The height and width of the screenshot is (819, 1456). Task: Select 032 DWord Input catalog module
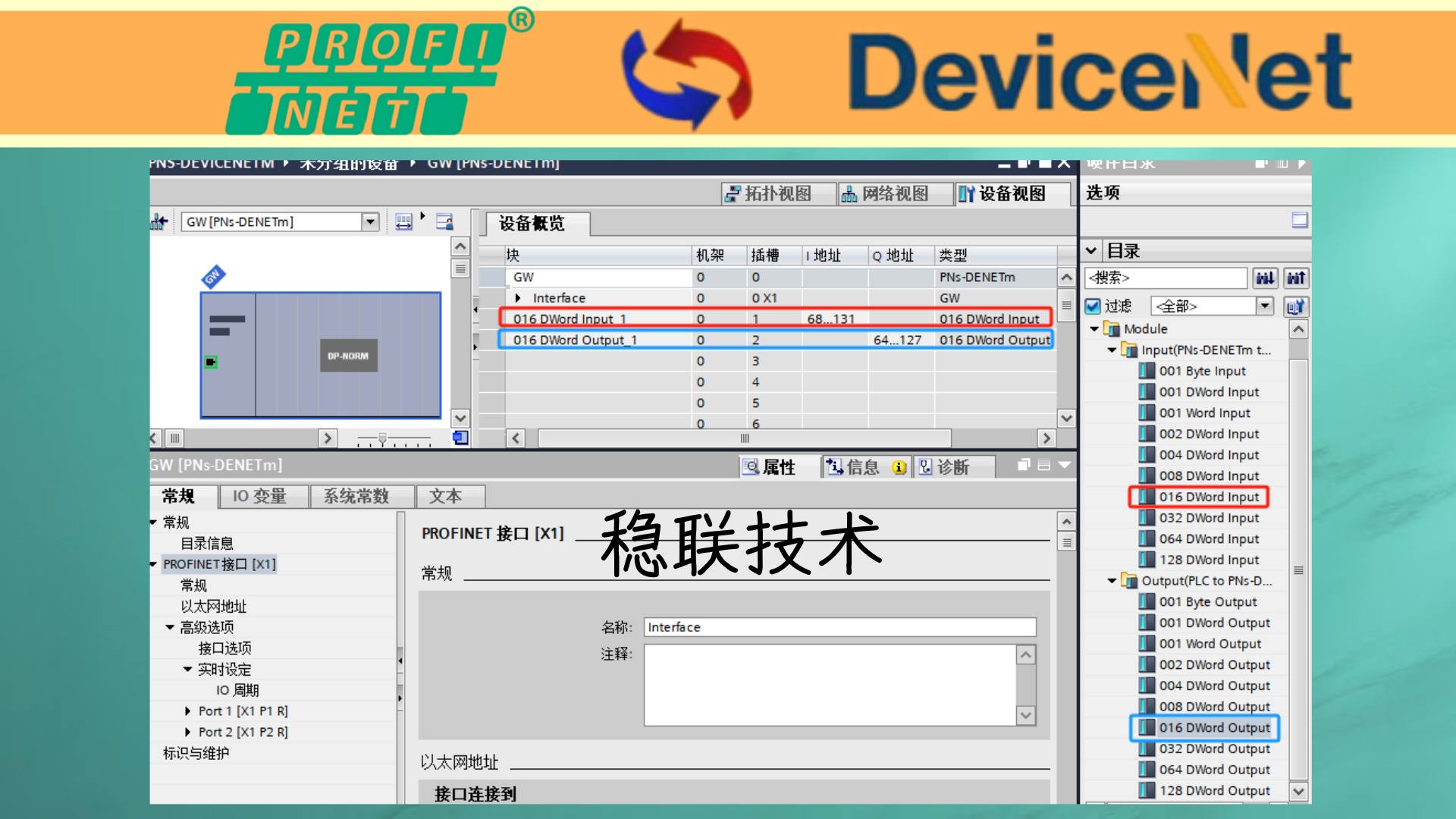[1209, 518]
